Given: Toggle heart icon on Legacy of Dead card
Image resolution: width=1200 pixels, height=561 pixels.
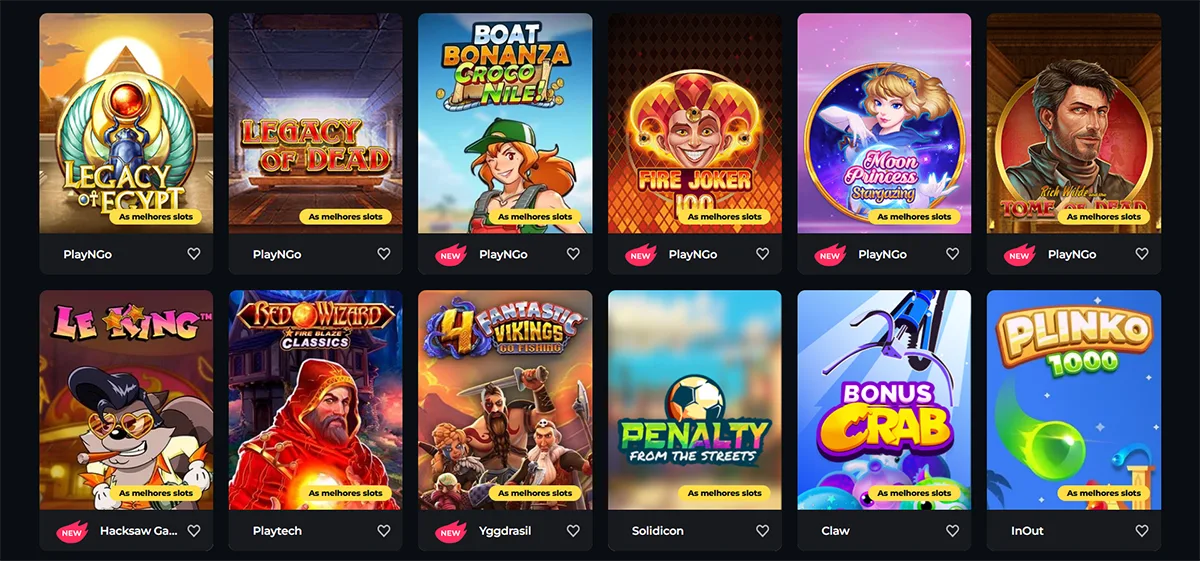Looking at the screenshot, I should (384, 254).
